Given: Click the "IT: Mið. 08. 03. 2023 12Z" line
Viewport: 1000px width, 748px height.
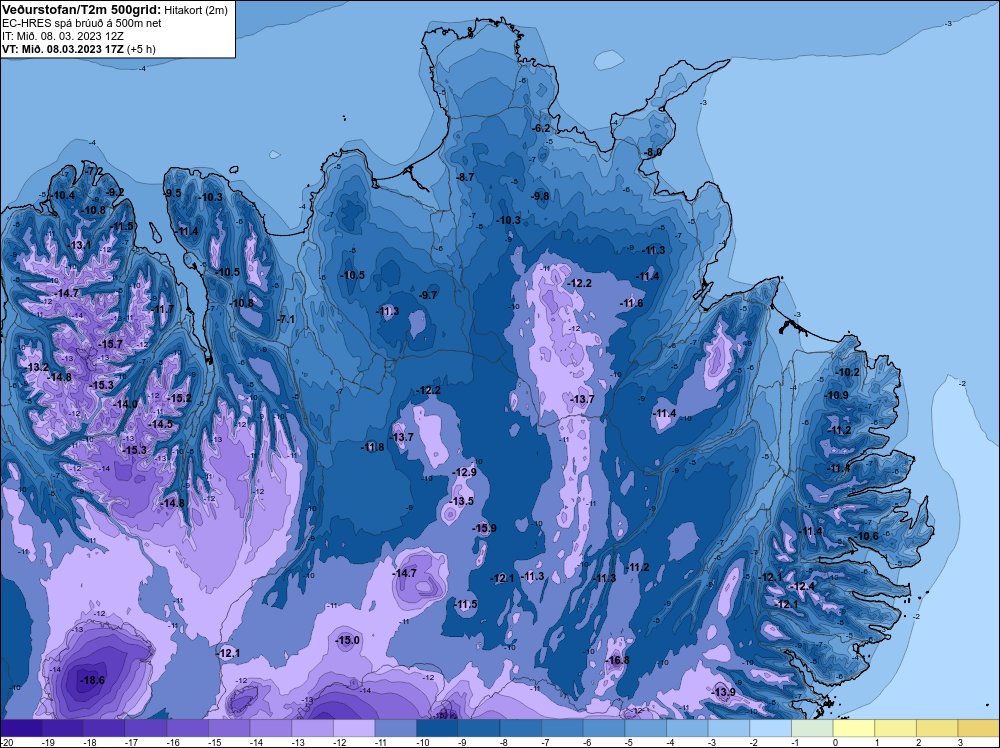Looking at the screenshot, I should [62, 36].
